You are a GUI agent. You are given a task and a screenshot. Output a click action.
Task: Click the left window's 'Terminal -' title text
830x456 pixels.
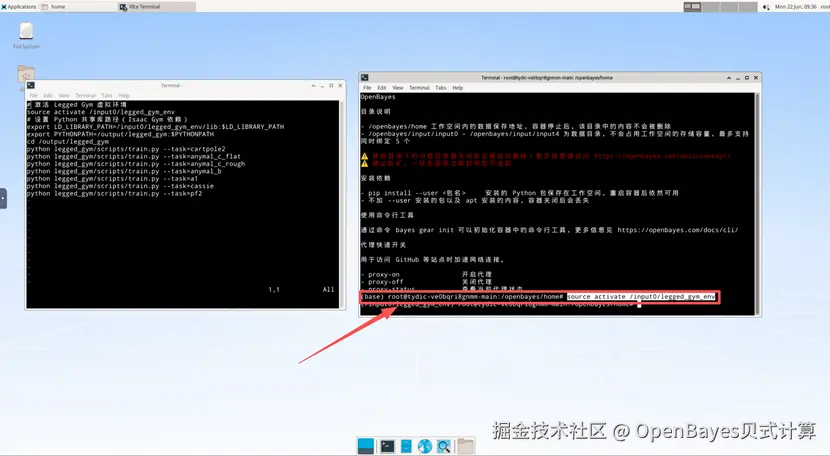tap(172, 85)
